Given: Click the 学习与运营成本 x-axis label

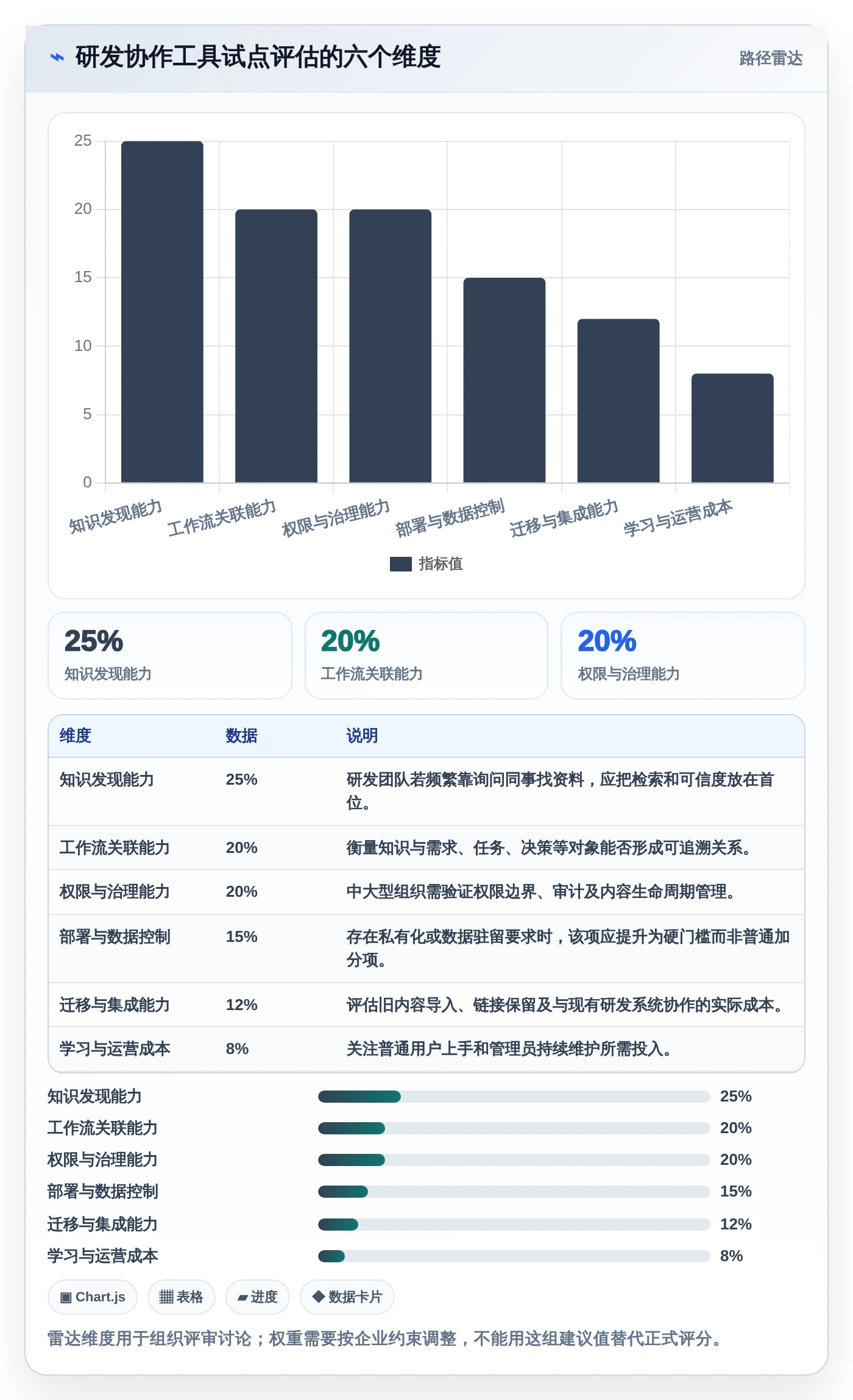Looking at the screenshot, I should (x=678, y=518).
